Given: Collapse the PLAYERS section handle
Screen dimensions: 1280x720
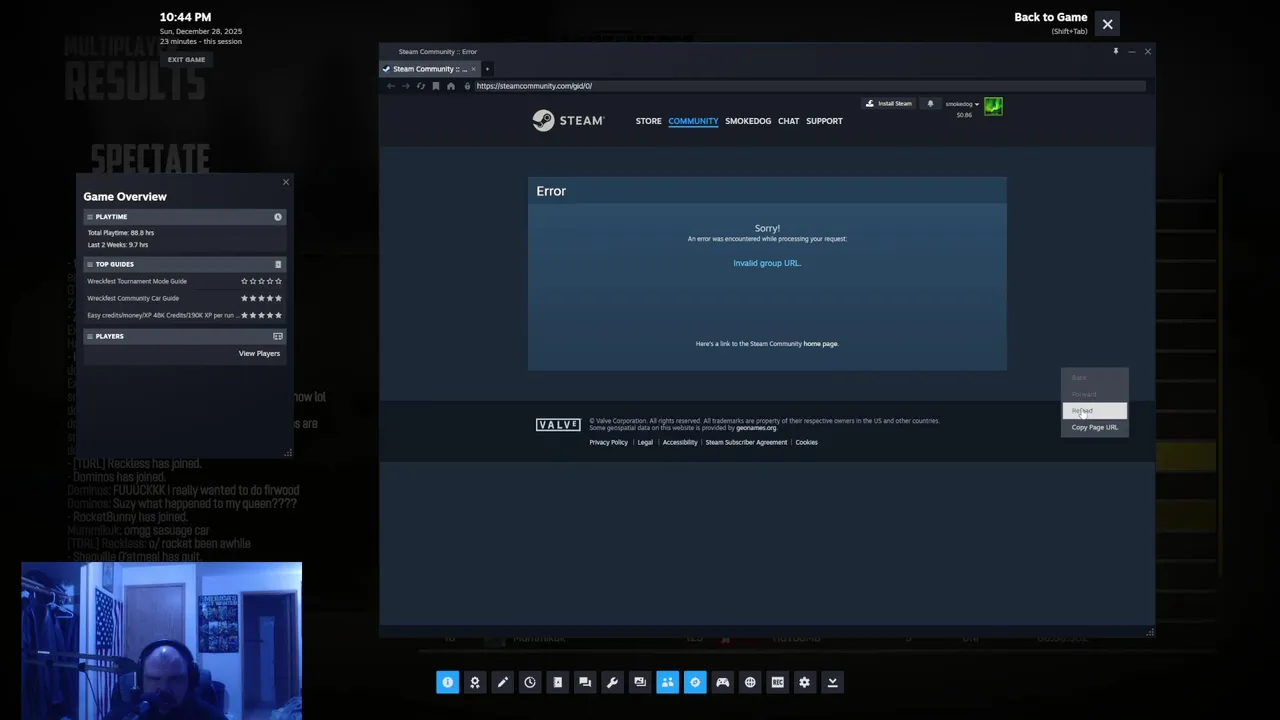Looking at the screenshot, I should tap(90, 336).
